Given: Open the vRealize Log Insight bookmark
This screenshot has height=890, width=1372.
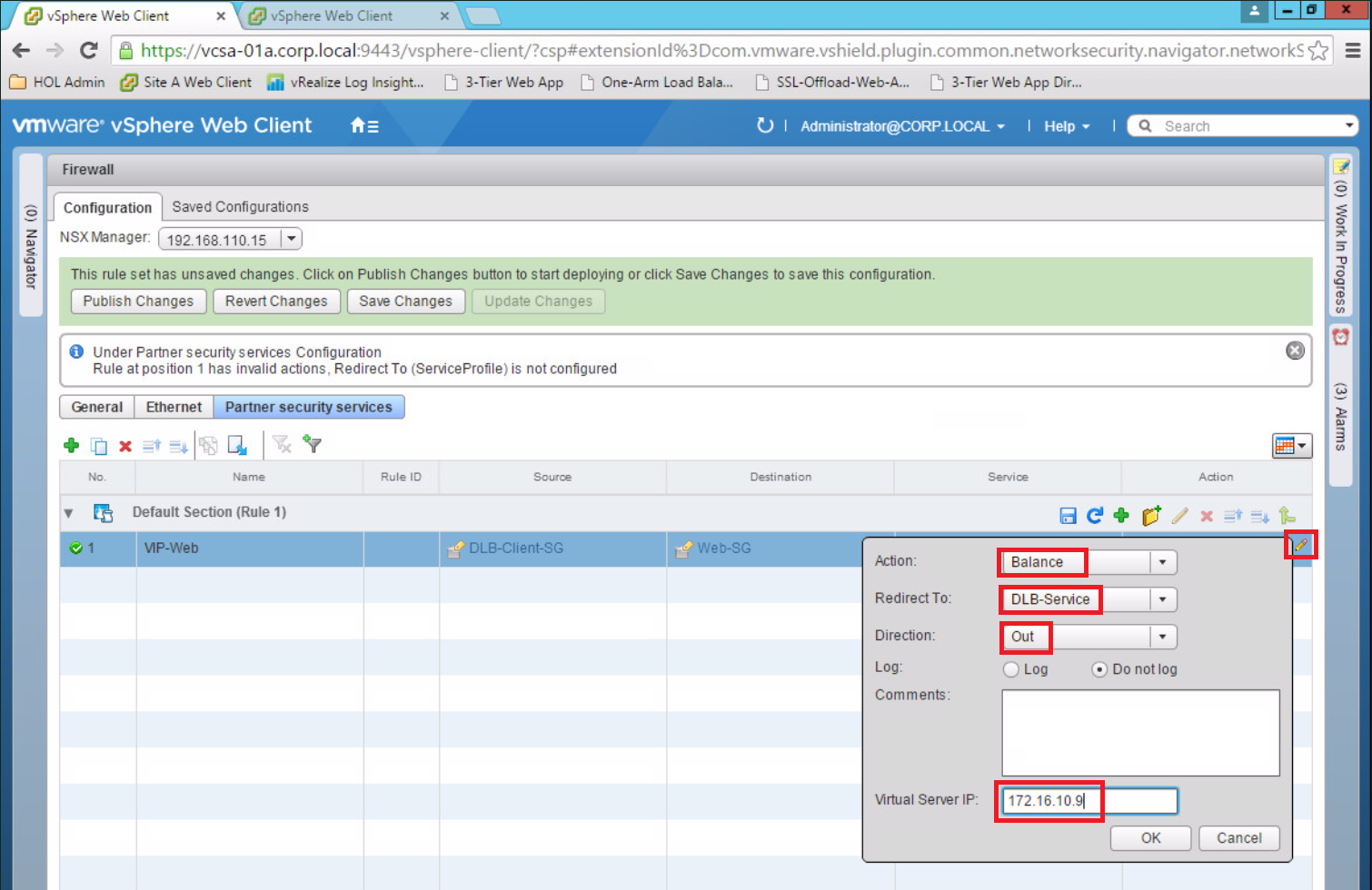Looking at the screenshot, I should click(345, 82).
